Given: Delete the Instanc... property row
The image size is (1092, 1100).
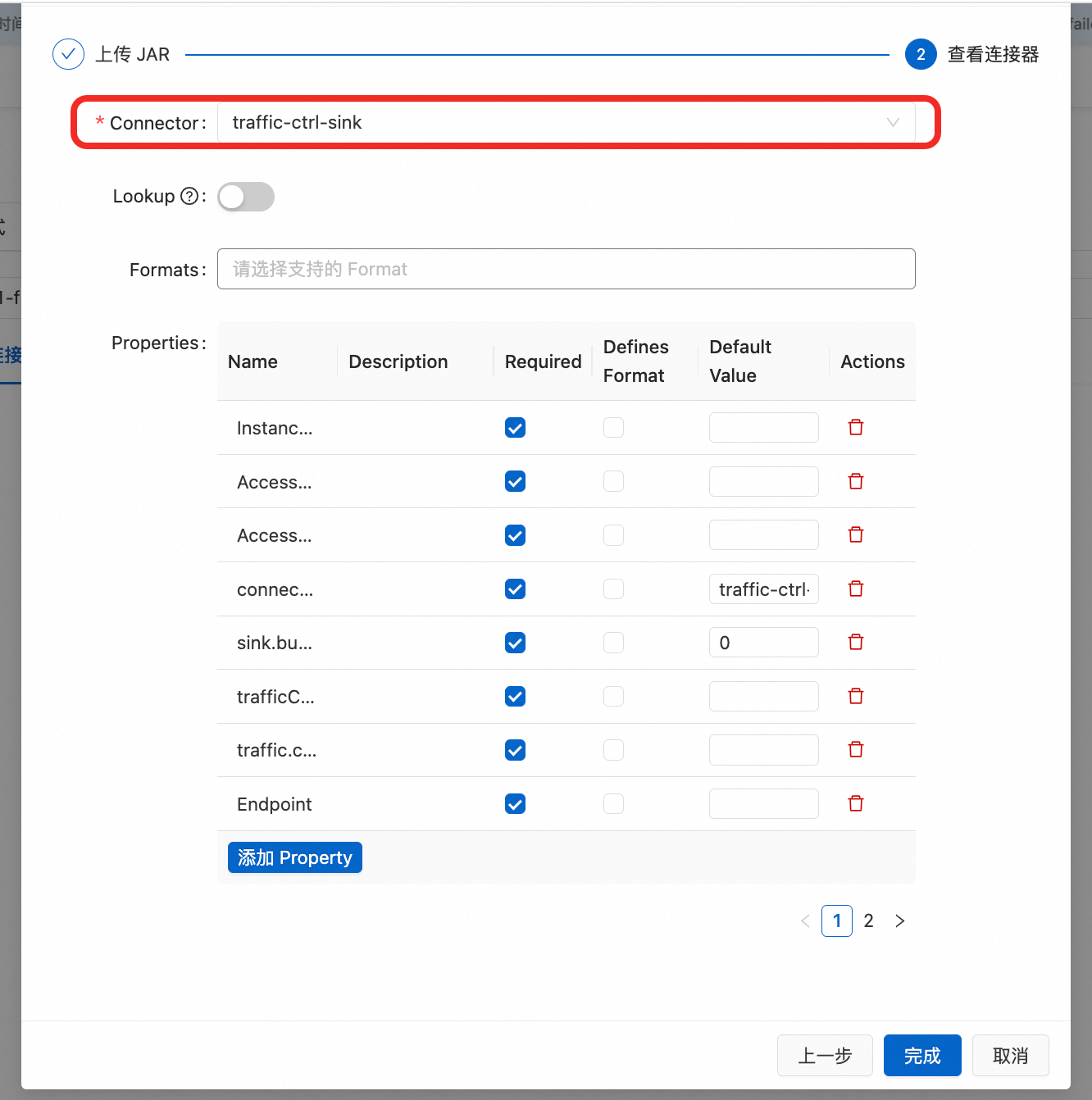Looking at the screenshot, I should pyautogui.click(x=856, y=427).
